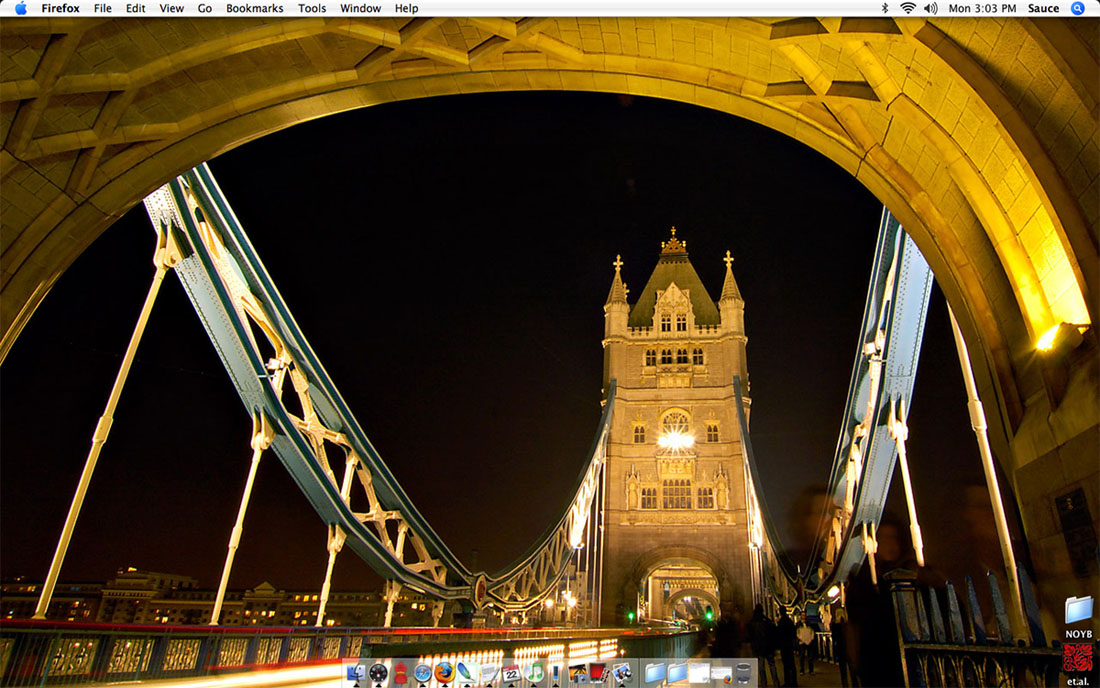
Task: Open the File menu
Action: click(x=102, y=8)
